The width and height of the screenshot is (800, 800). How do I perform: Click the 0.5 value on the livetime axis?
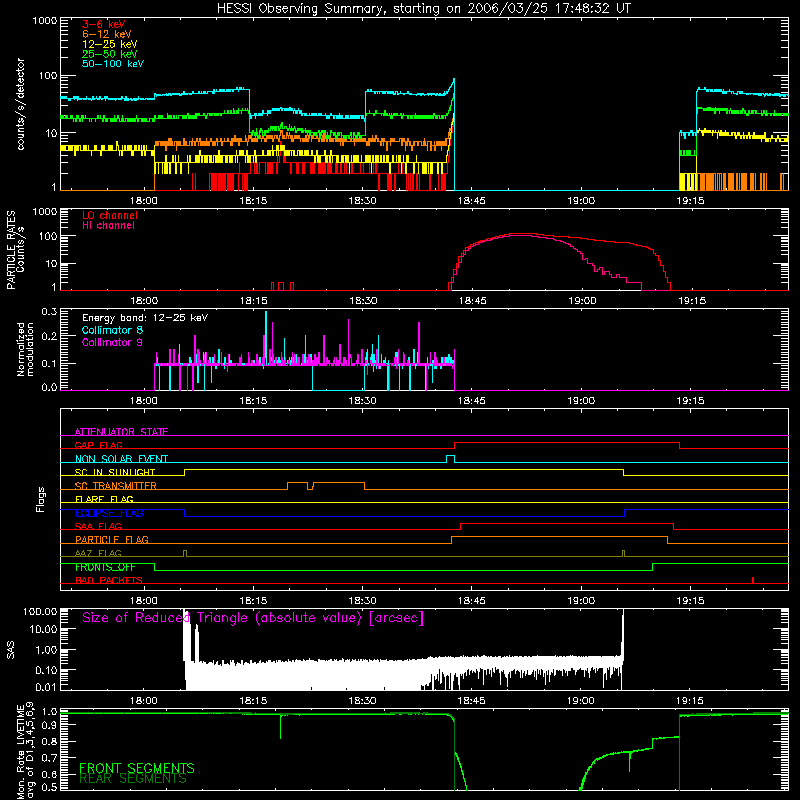[x=49, y=787]
